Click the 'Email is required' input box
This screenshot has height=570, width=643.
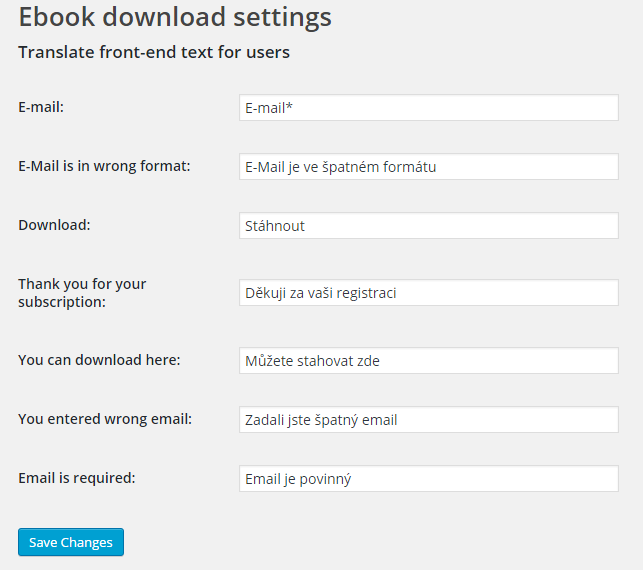428,479
